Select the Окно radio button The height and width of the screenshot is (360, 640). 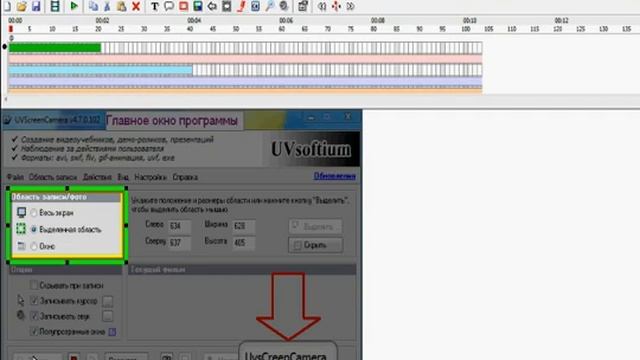34,246
